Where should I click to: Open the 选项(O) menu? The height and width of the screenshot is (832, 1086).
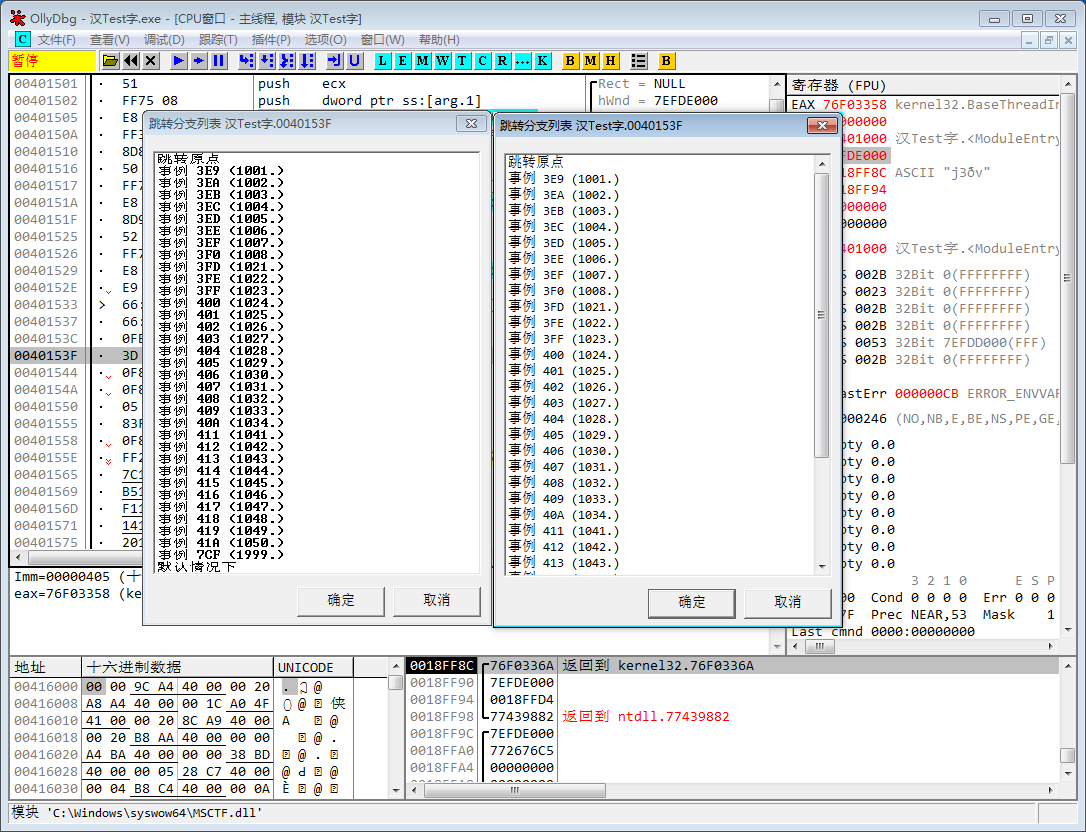326,40
